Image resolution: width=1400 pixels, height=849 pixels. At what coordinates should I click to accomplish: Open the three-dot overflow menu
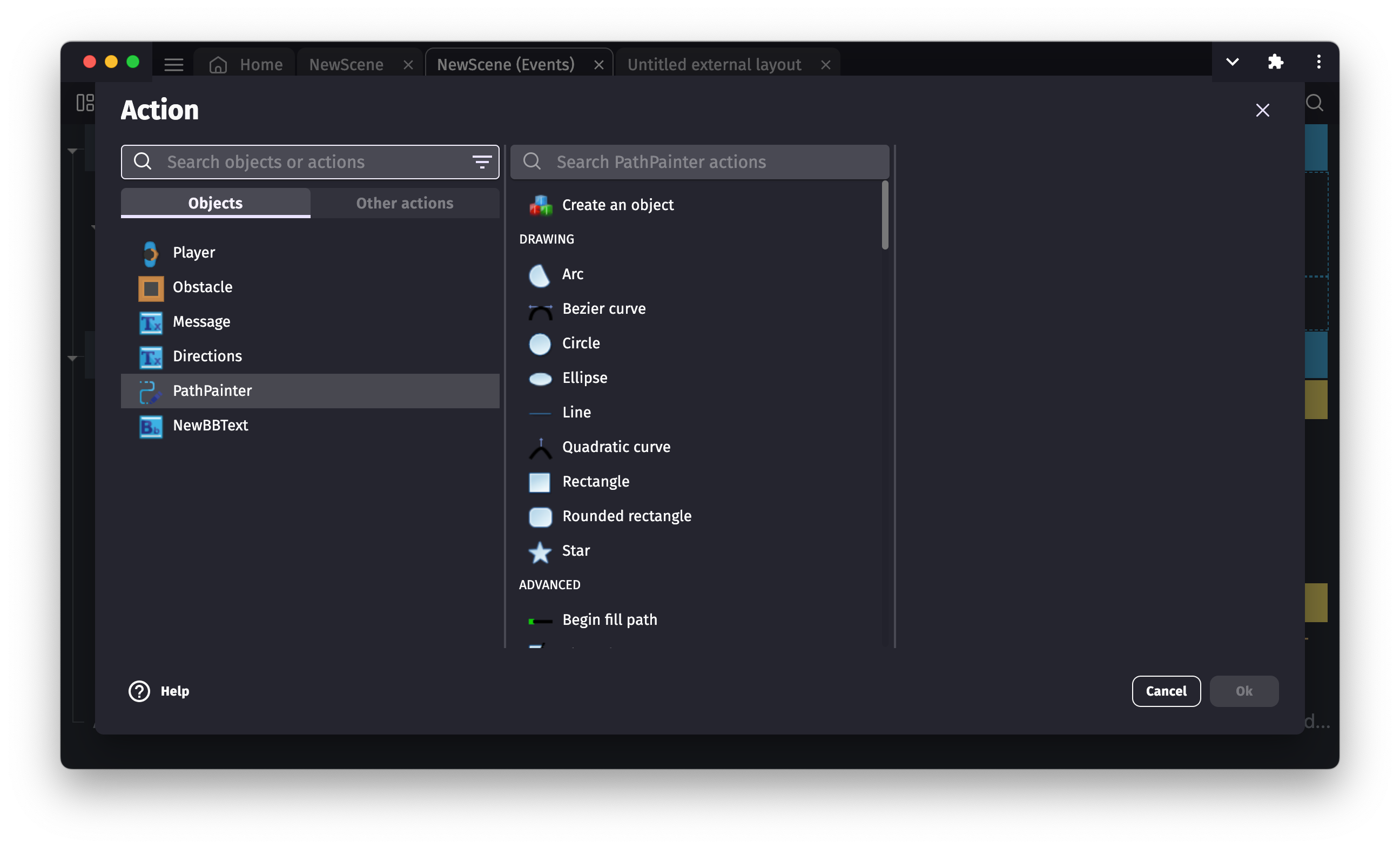click(1319, 62)
